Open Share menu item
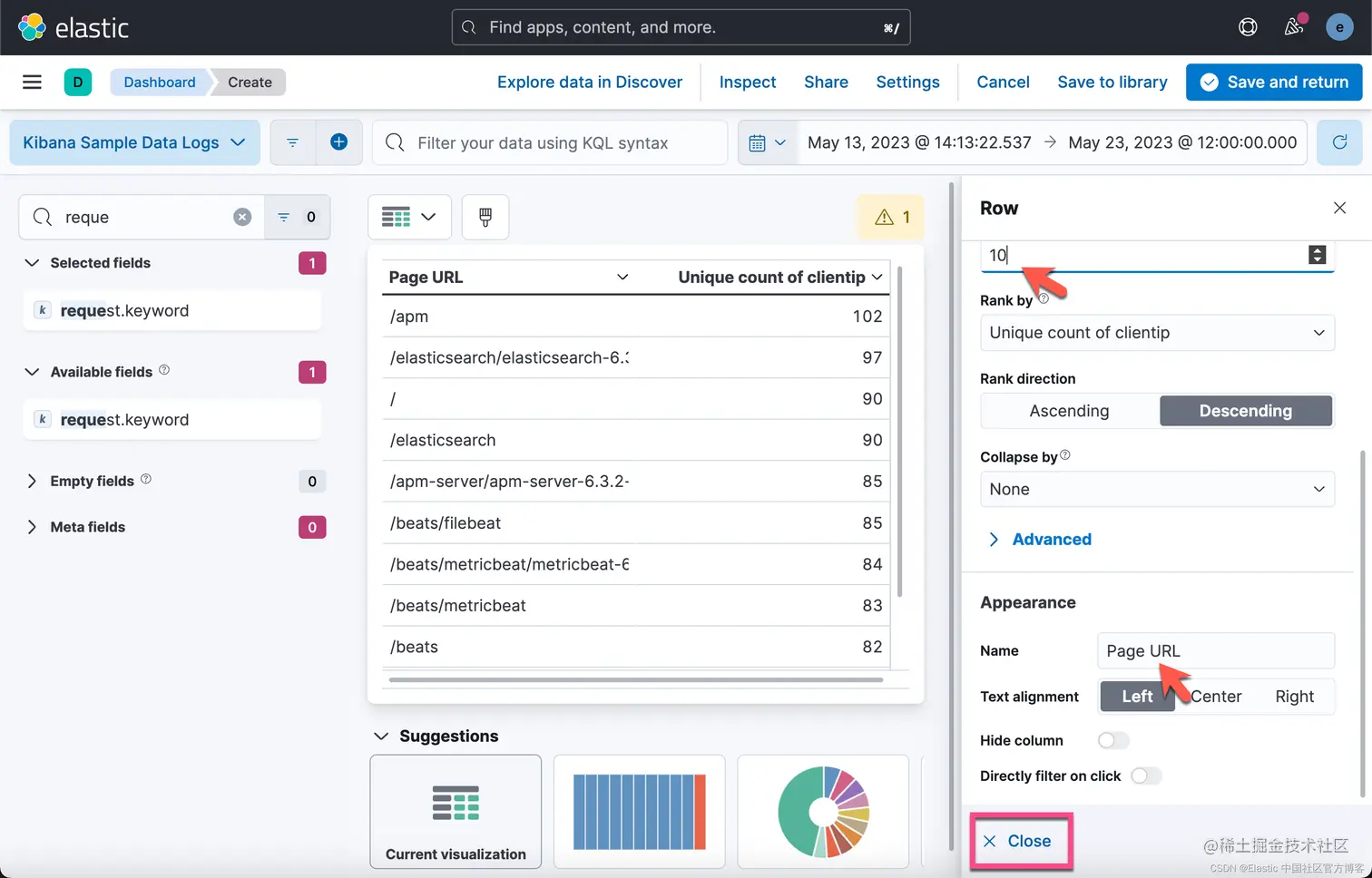This screenshot has width=1372, height=878. [x=826, y=82]
